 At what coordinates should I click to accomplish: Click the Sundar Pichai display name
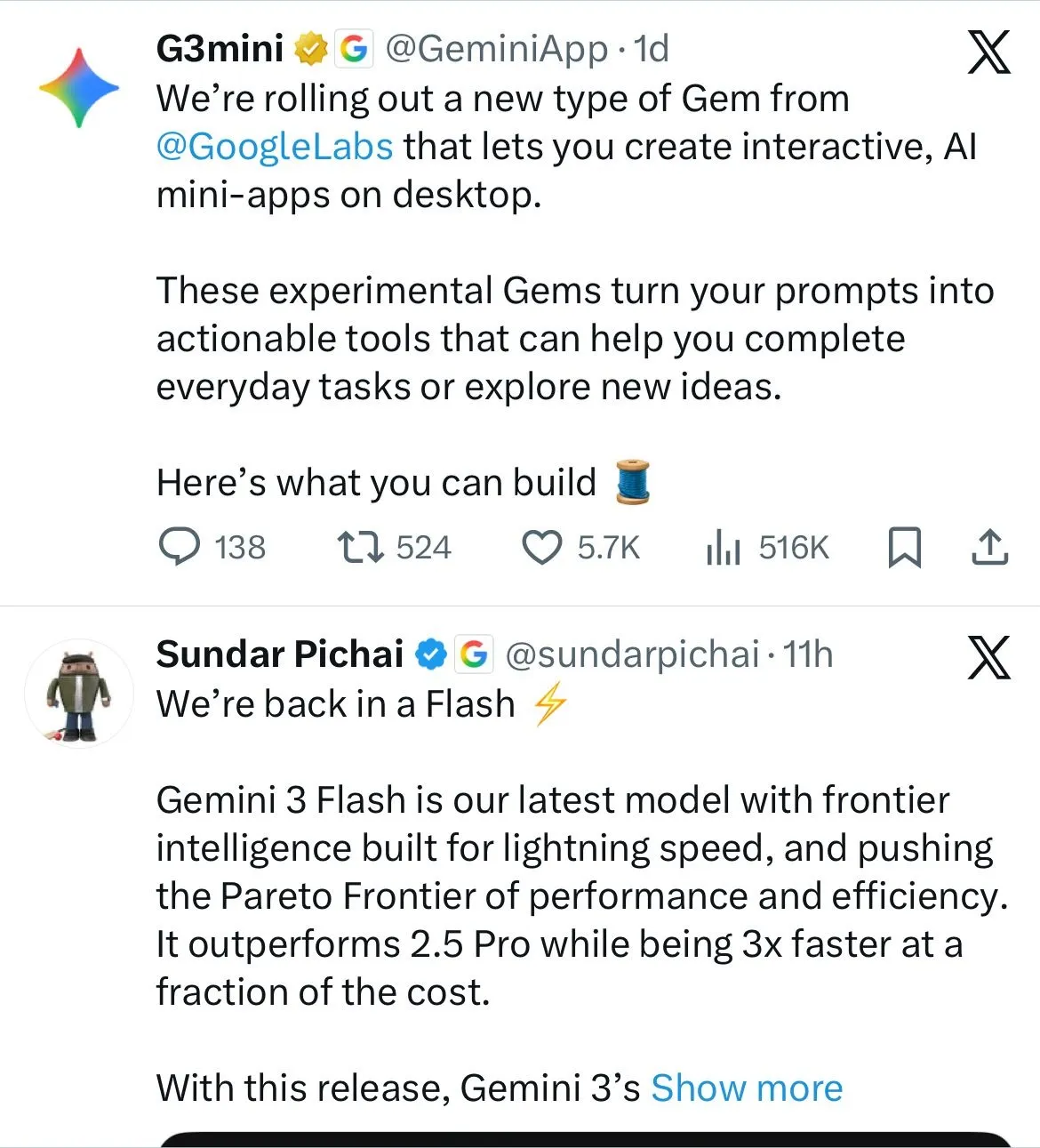coord(279,655)
